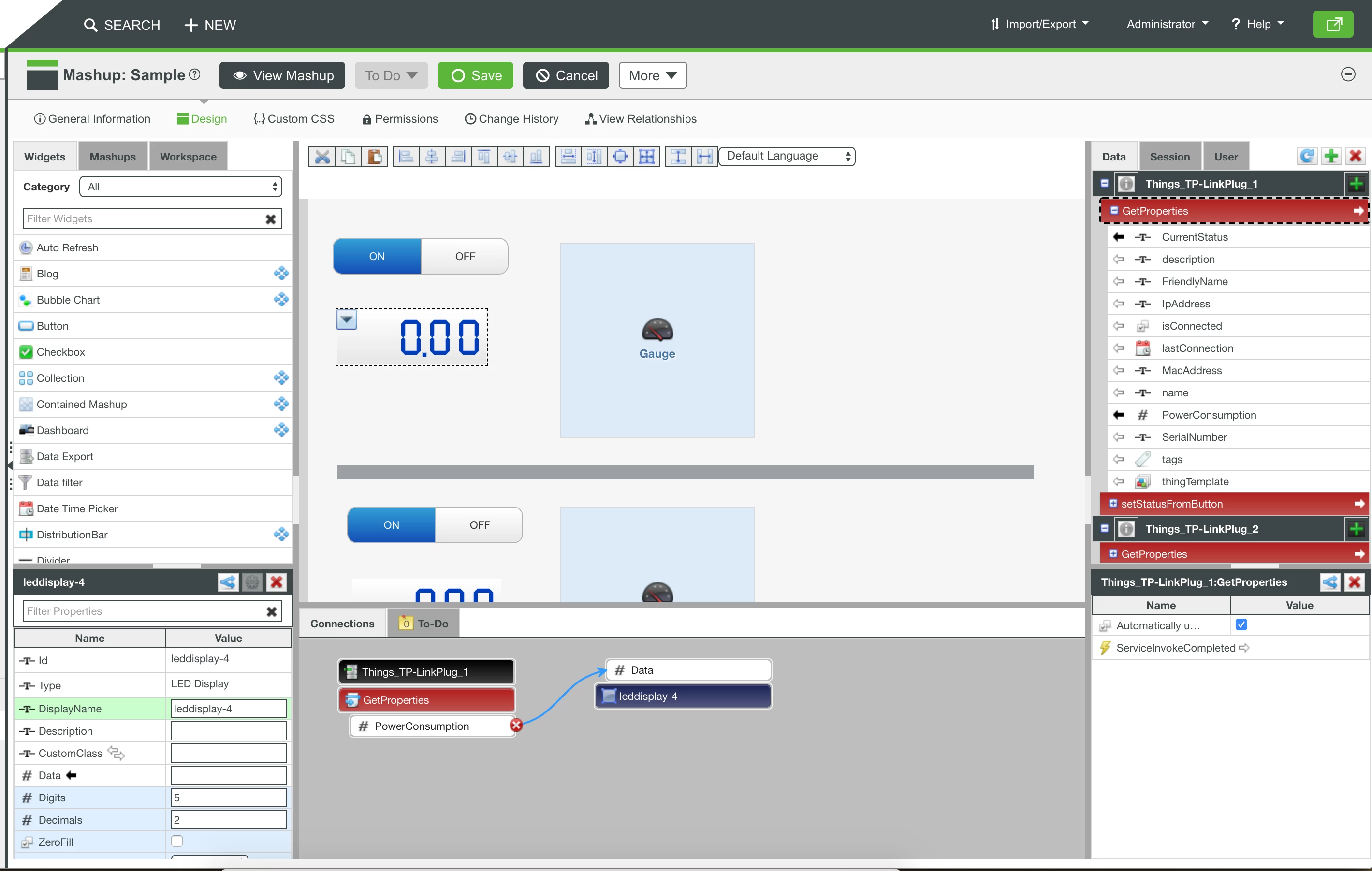This screenshot has width=1372, height=871.
Task: Clear the Filter Widgets field
Action: pos(271,219)
